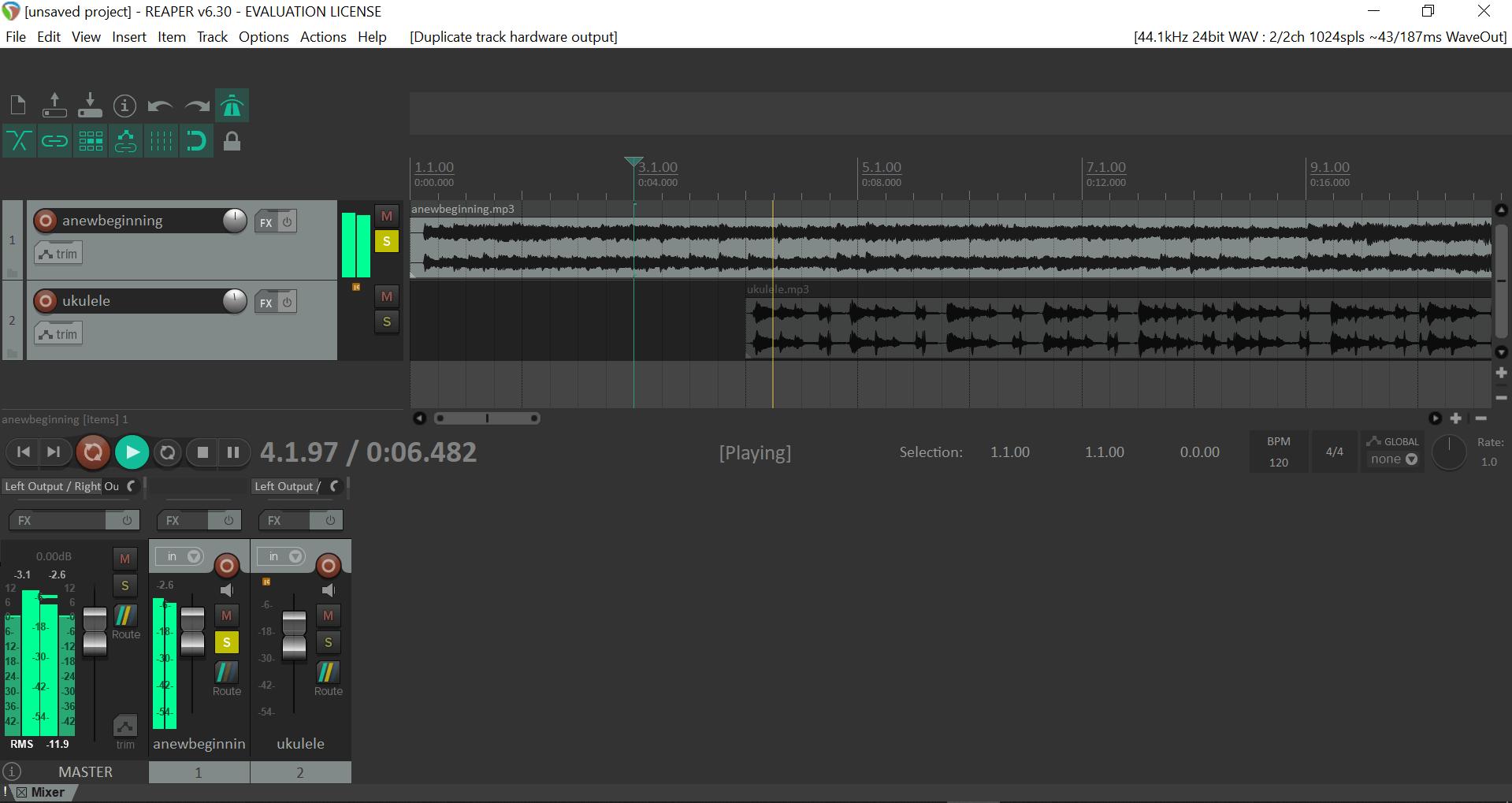
Task: Toggle record monitoring on ukulele mixer strip
Action: [329, 590]
